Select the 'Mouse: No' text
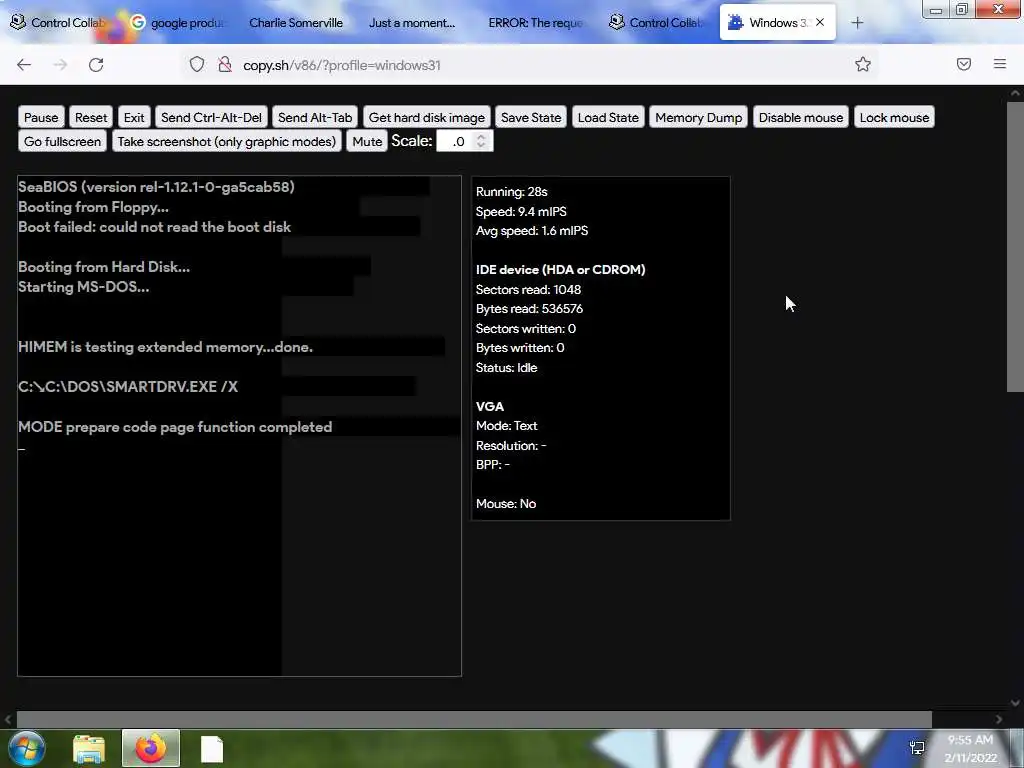The width and height of the screenshot is (1024, 768). click(x=505, y=504)
